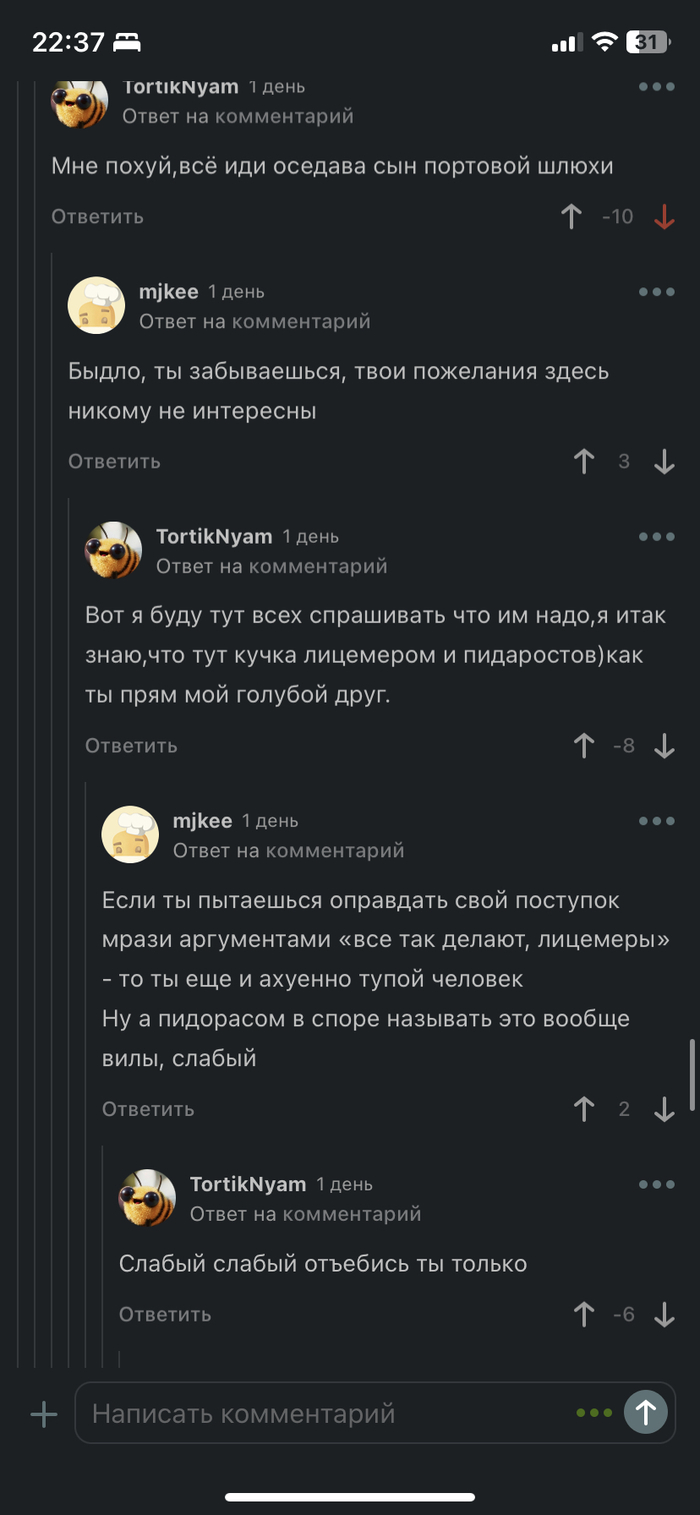The image size is (700, 1515).
Task: Upvote the mjkee comment rated 3
Action: (584, 461)
